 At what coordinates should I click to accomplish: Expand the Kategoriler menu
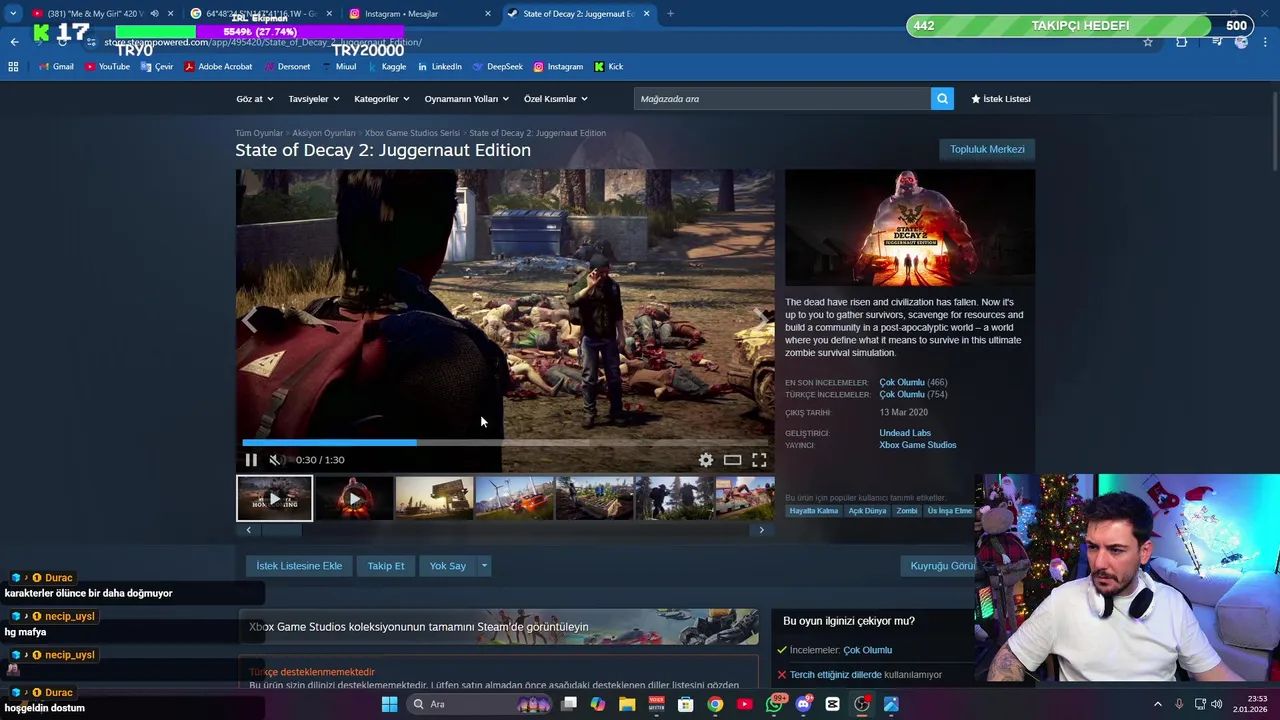[x=382, y=99]
